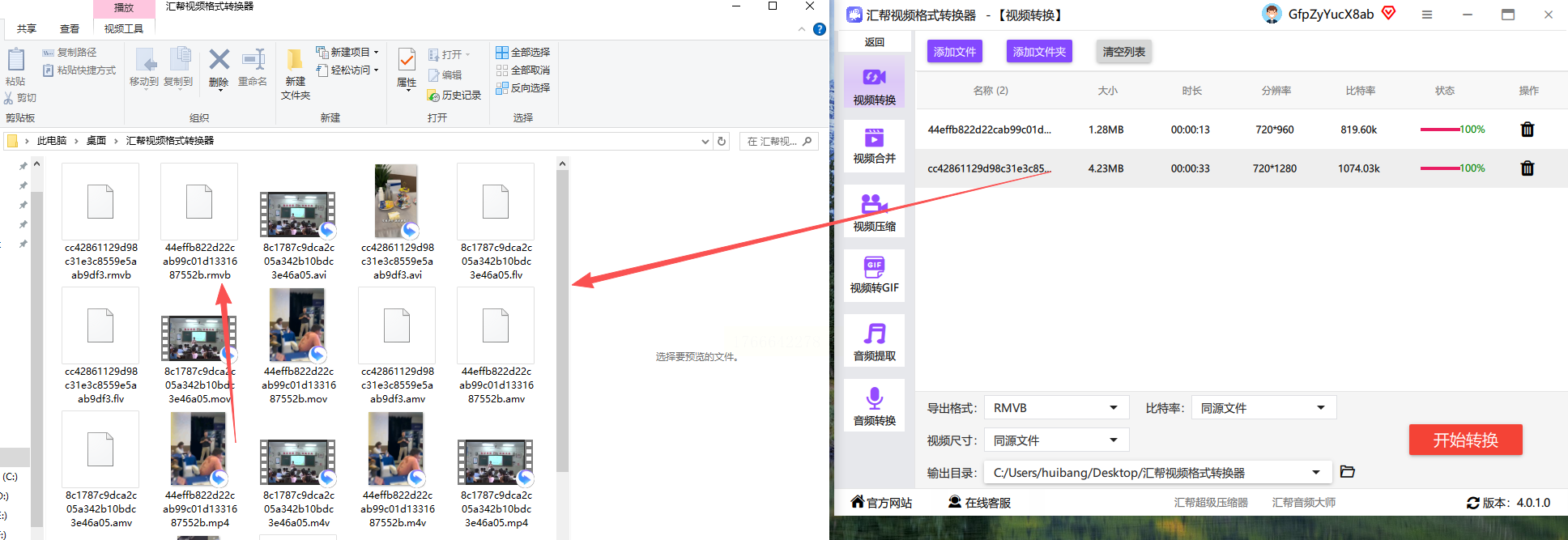Image resolution: width=1568 pixels, height=540 pixels.
Task: Click the VIP diamond icon next to username
Action: point(1388,13)
